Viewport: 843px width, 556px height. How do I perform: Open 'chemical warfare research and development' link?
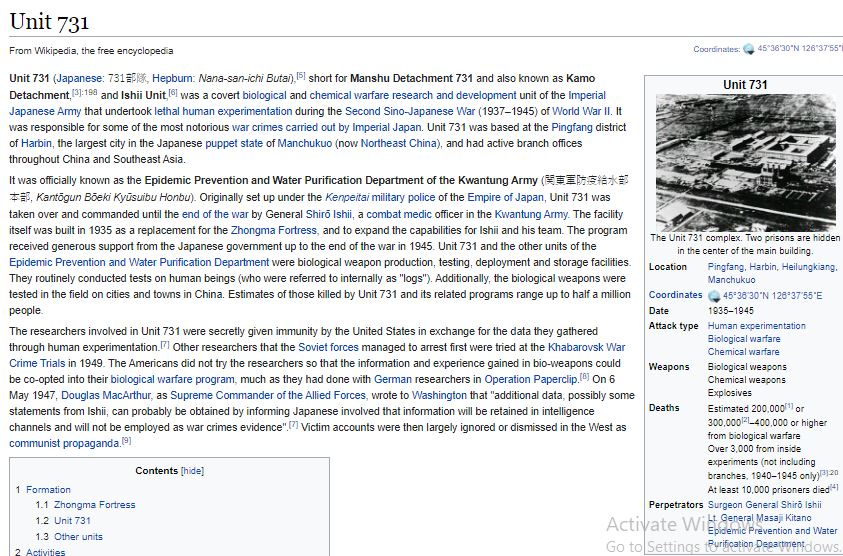413,95
